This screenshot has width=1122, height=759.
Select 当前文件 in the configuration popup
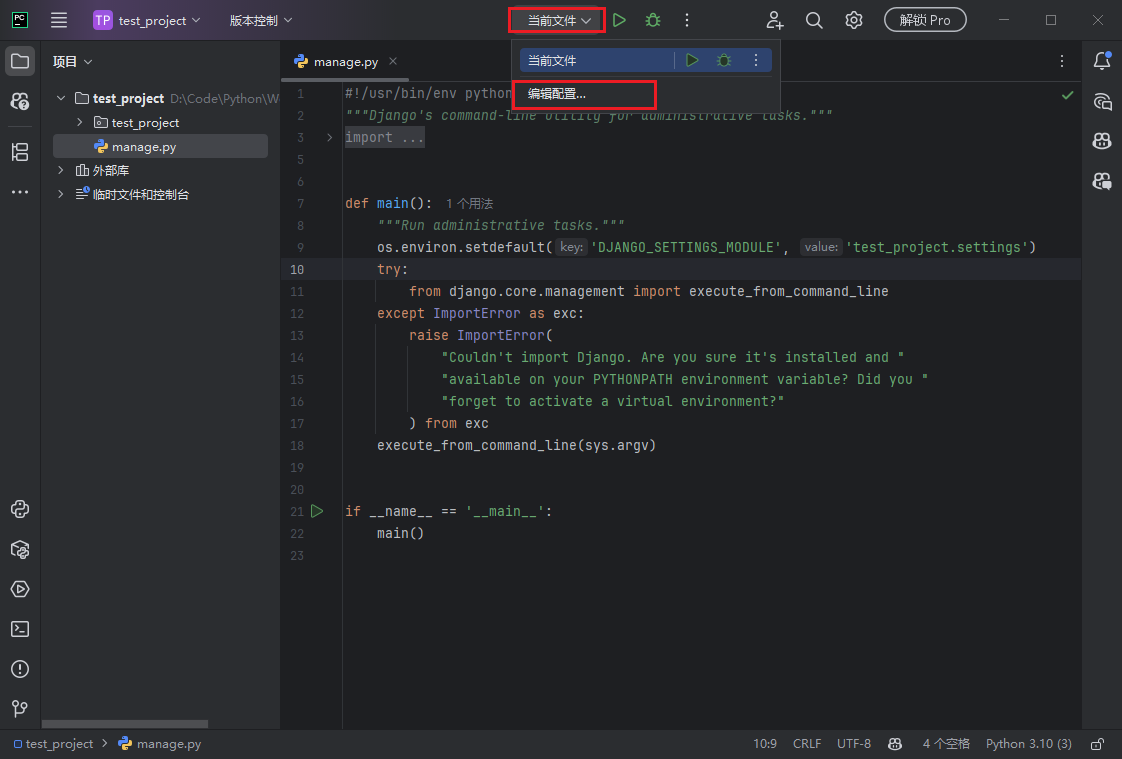point(595,61)
